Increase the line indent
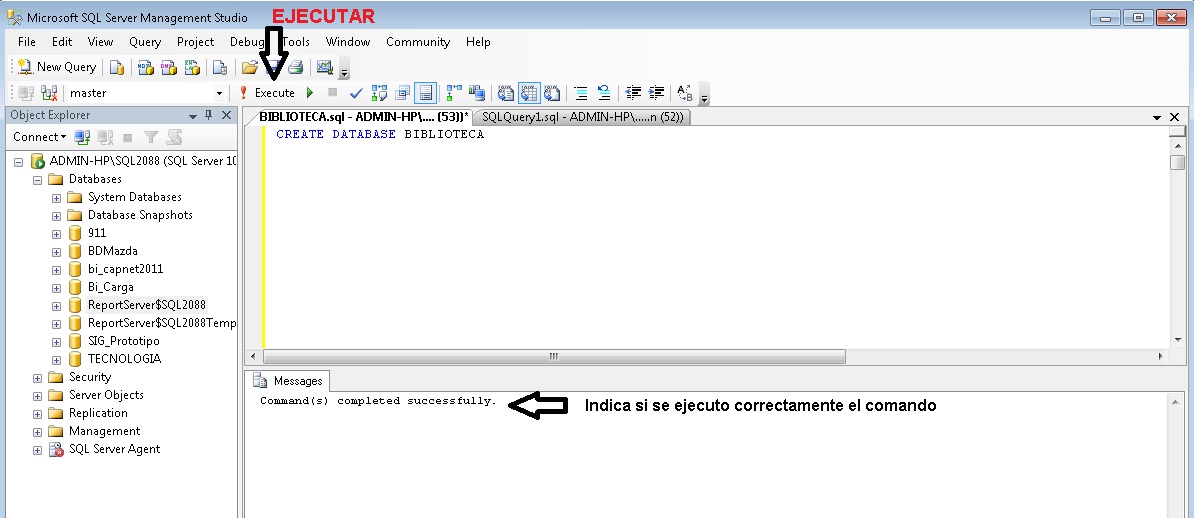This screenshot has height=518, width=1194. [x=656, y=93]
